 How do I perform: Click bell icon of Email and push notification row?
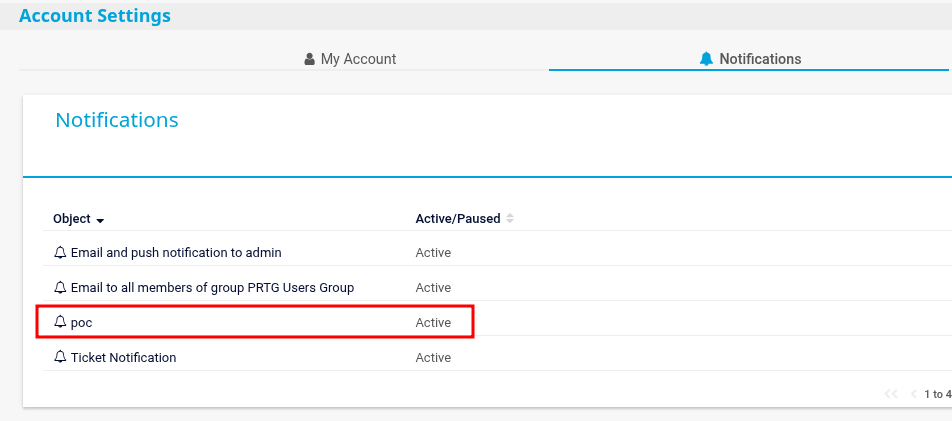click(x=60, y=252)
